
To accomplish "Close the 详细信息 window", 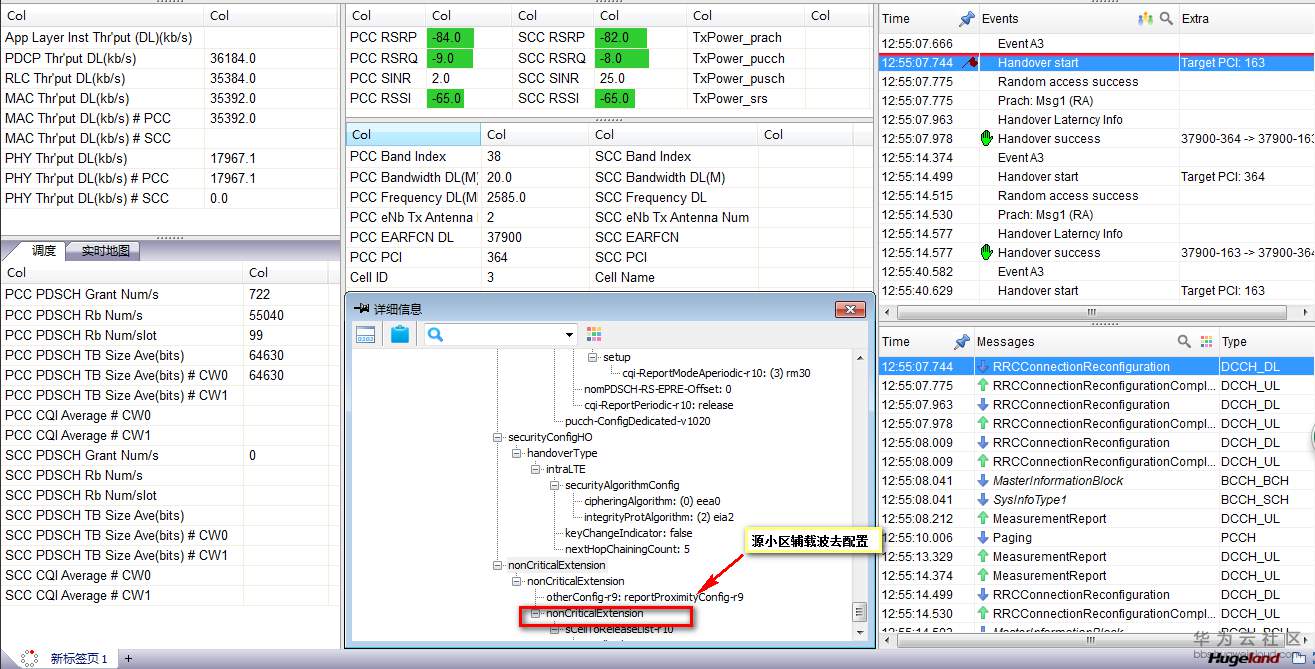I will pyautogui.click(x=849, y=309).
